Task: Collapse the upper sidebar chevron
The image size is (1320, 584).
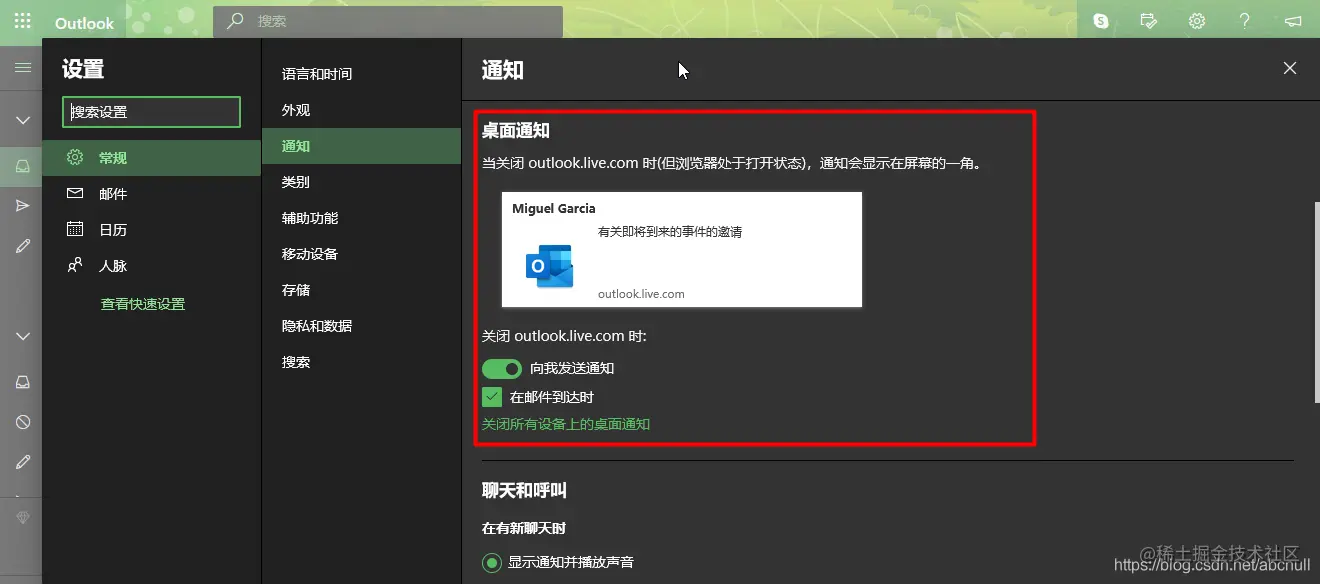Action: [x=22, y=119]
